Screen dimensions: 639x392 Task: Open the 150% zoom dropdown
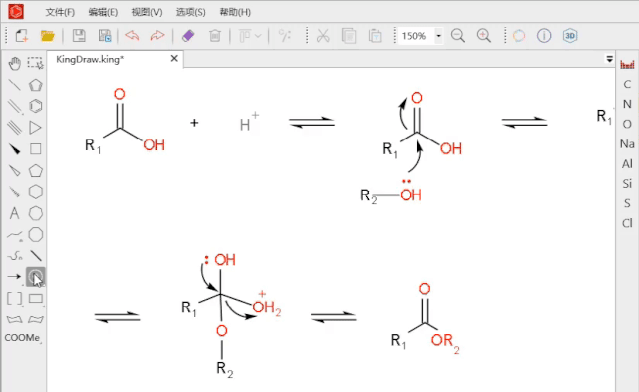click(438, 36)
